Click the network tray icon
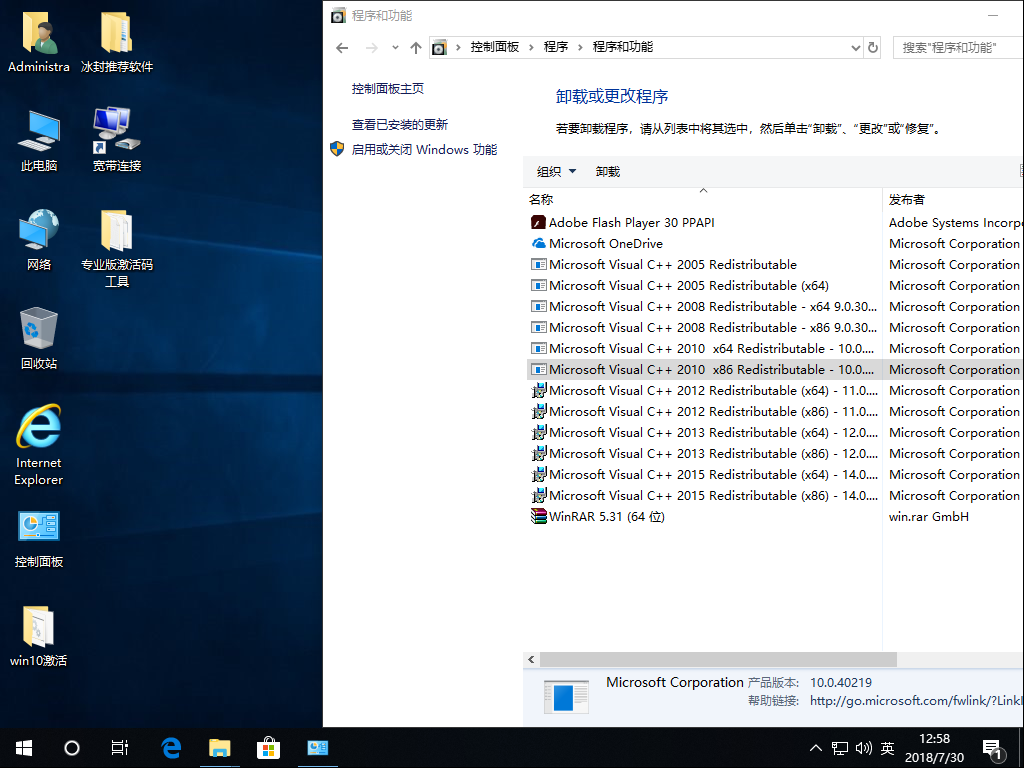 [x=840, y=748]
